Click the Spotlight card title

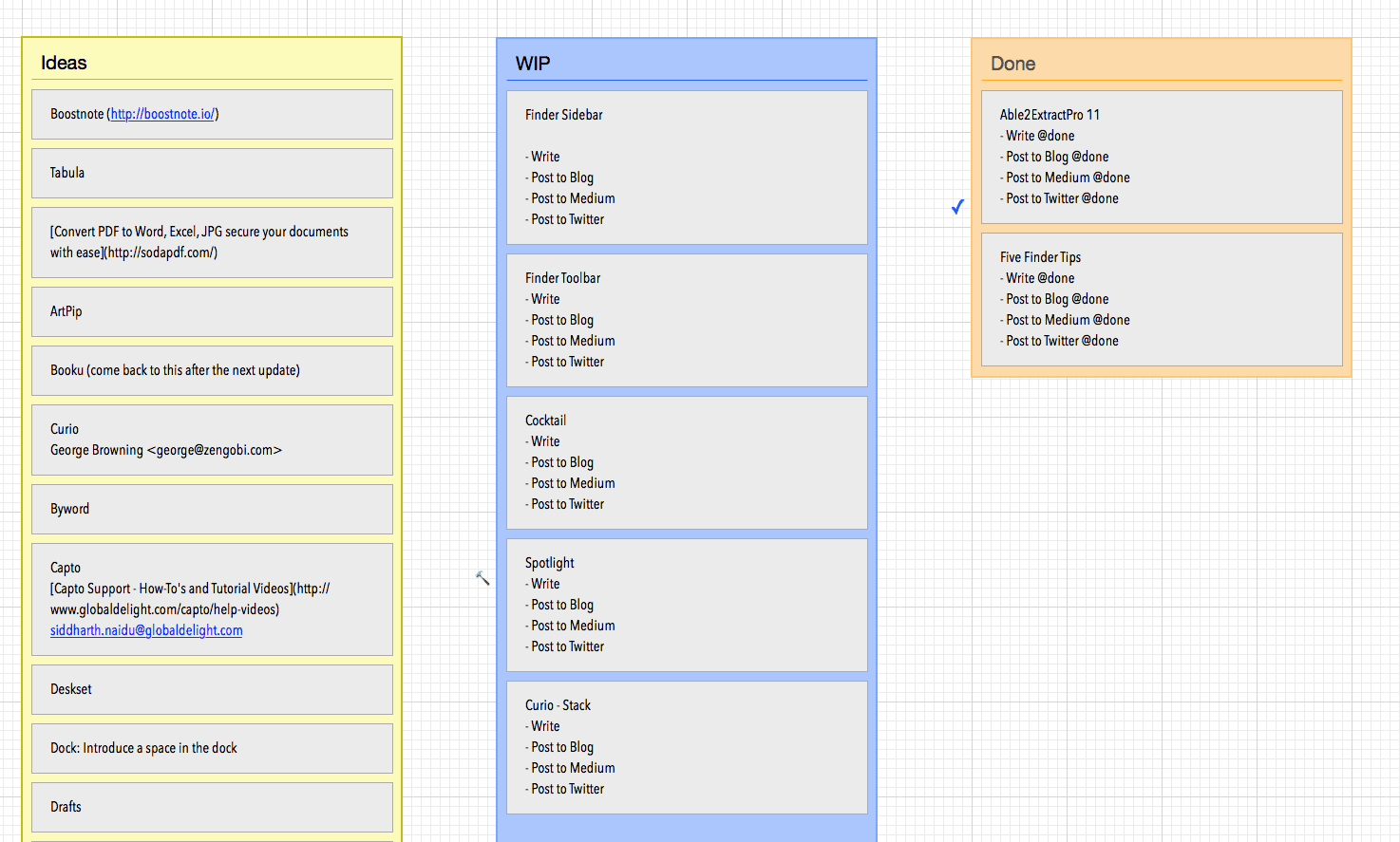coord(550,563)
